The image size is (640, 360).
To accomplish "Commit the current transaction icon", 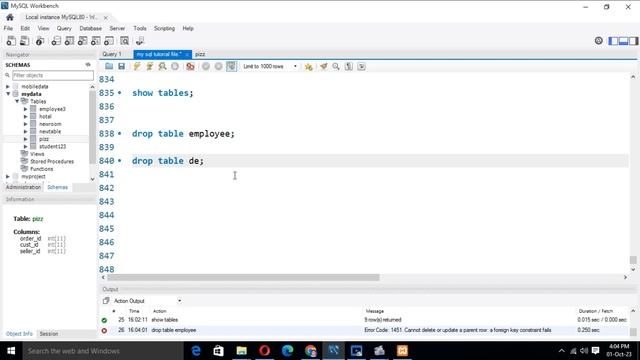I will [x=206, y=66].
